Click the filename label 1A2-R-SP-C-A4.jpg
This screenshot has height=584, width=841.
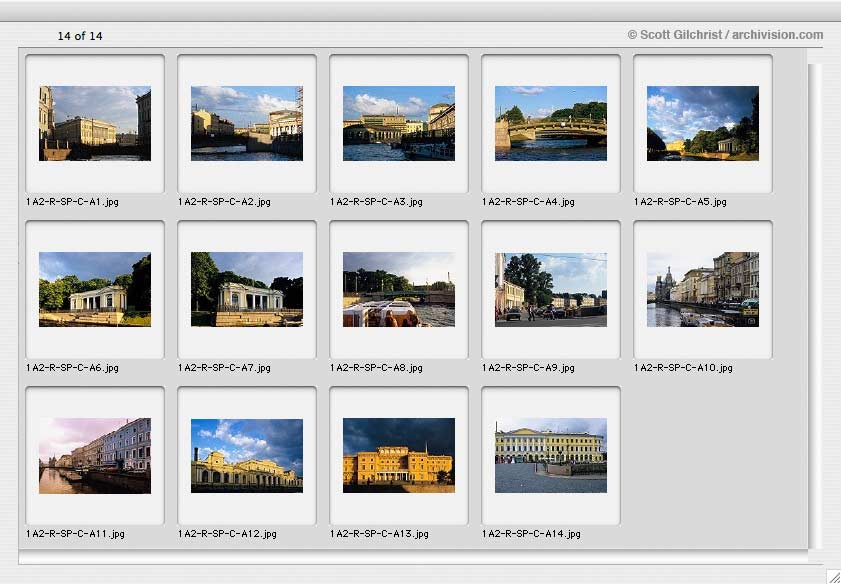pyautogui.click(x=528, y=202)
